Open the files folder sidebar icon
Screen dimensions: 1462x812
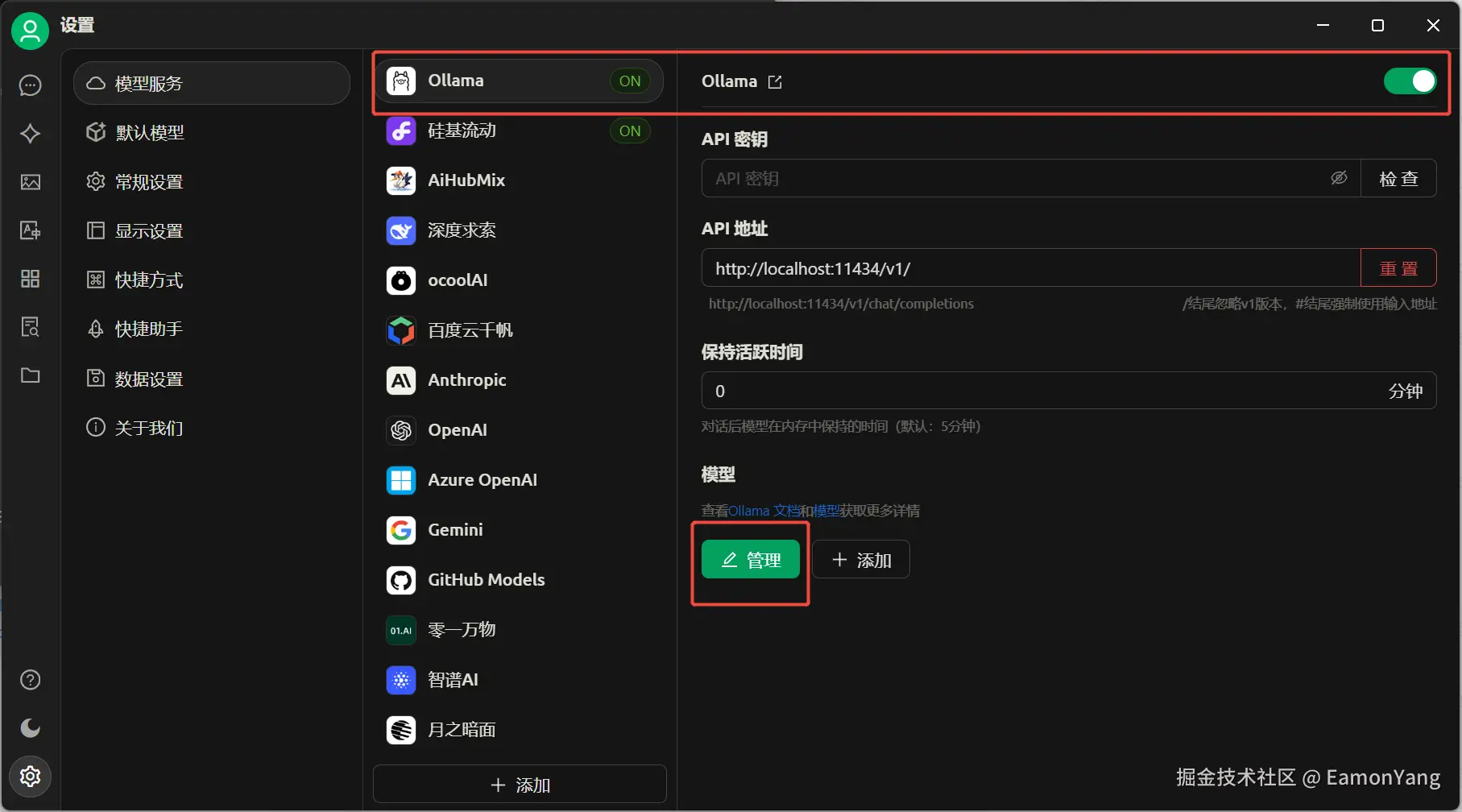[31, 375]
